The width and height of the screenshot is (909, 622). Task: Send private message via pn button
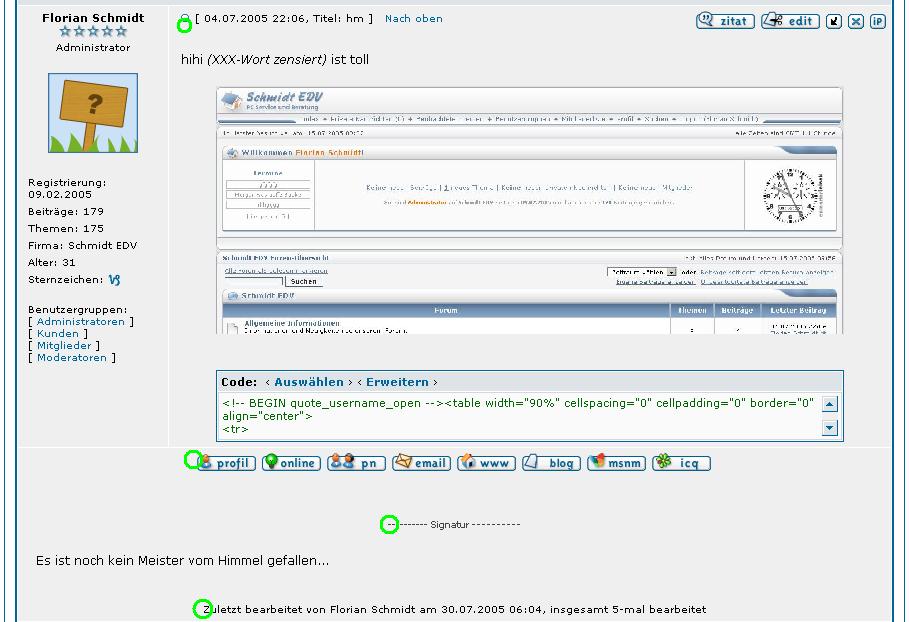tap(357, 463)
